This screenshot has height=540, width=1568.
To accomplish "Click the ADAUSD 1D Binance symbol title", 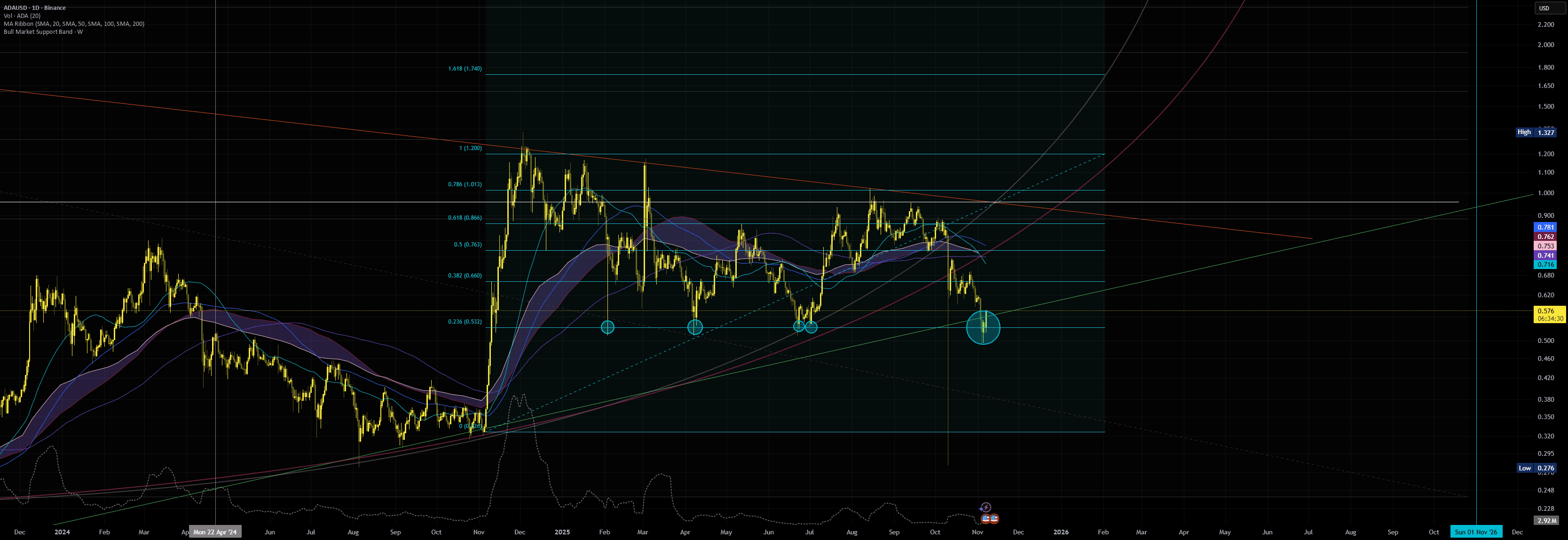I will (x=35, y=8).
